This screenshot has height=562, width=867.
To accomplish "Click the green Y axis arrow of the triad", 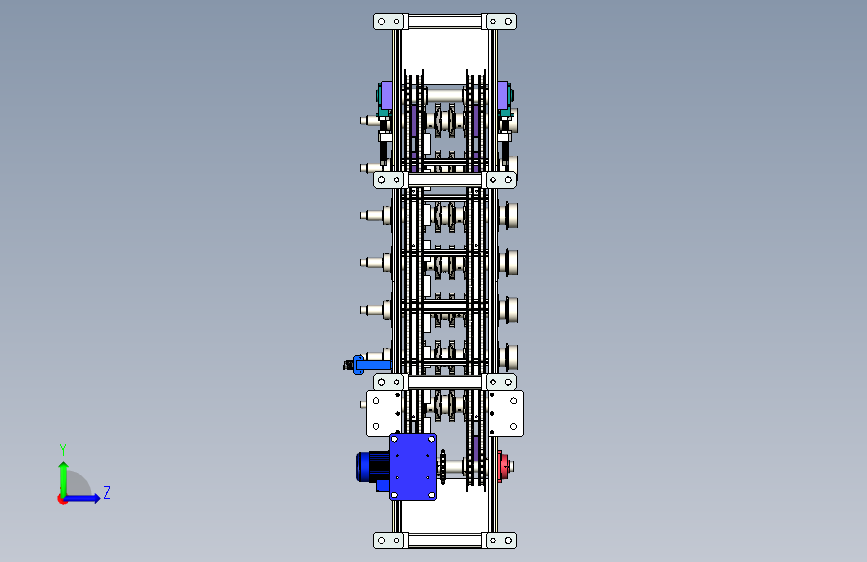I will click(x=63, y=479).
